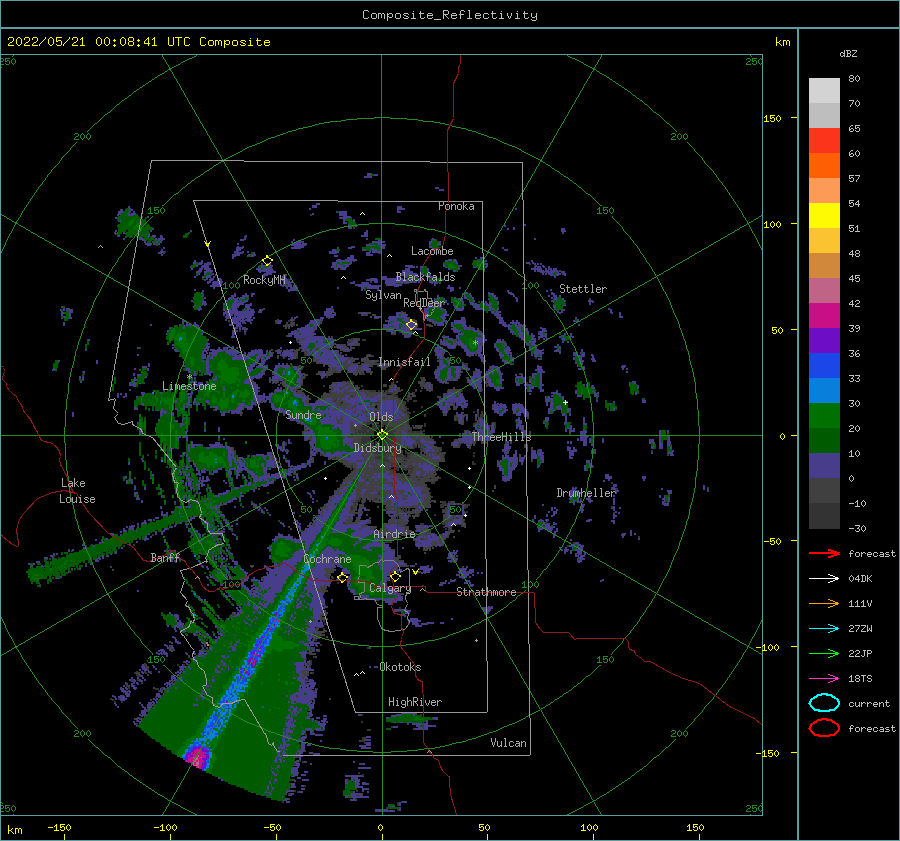Click the Vulcan city label
This screenshot has height=841, width=900.
pyautogui.click(x=508, y=743)
